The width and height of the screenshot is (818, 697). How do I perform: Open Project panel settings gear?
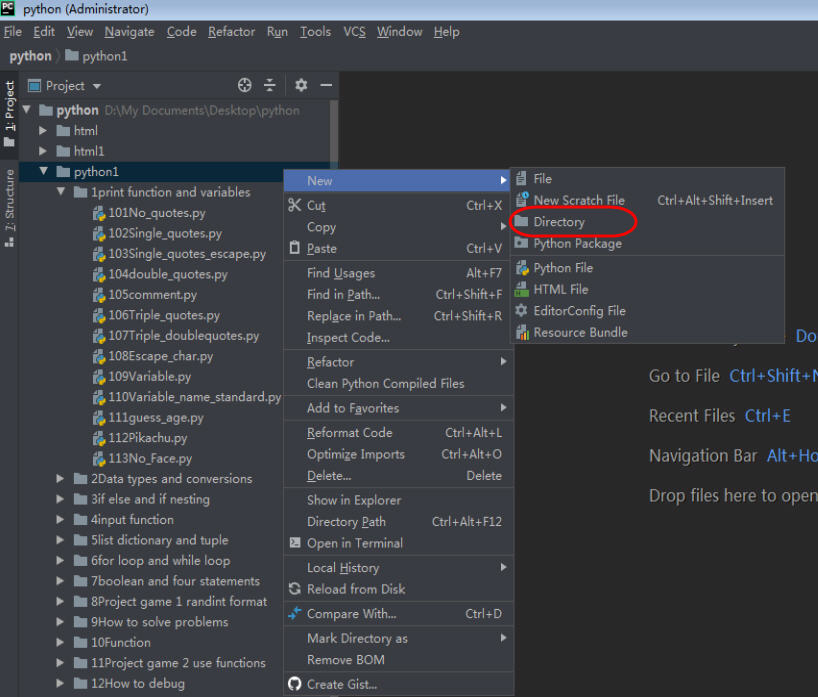pos(301,85)
